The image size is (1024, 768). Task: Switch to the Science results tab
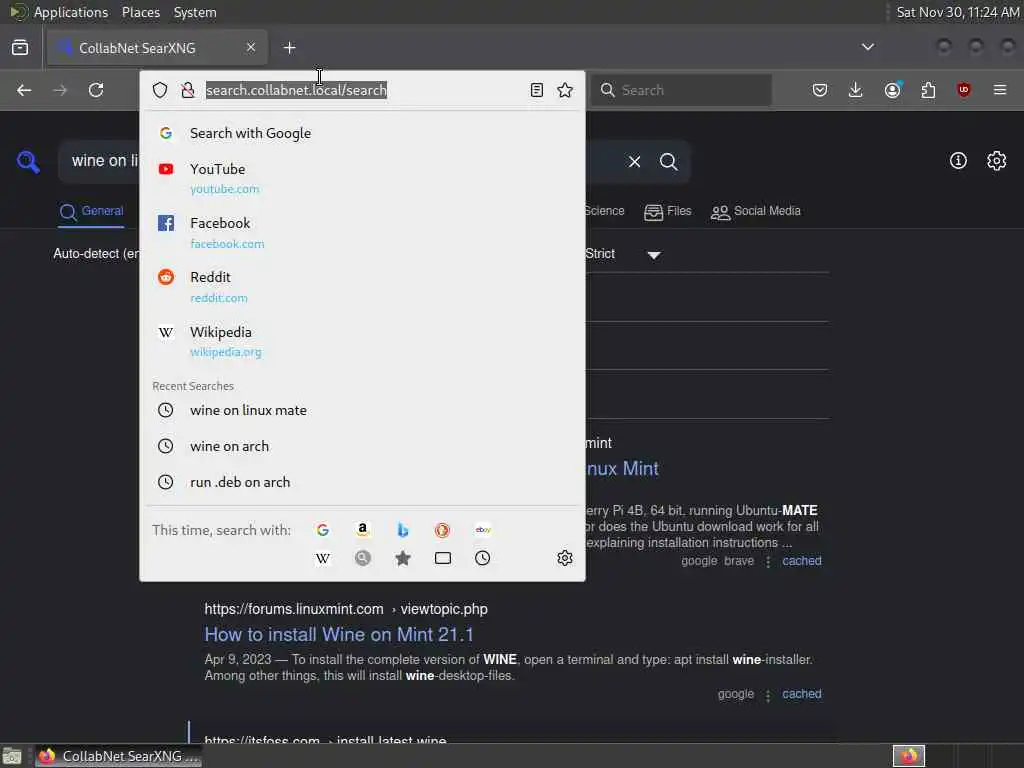click(605, 211)
